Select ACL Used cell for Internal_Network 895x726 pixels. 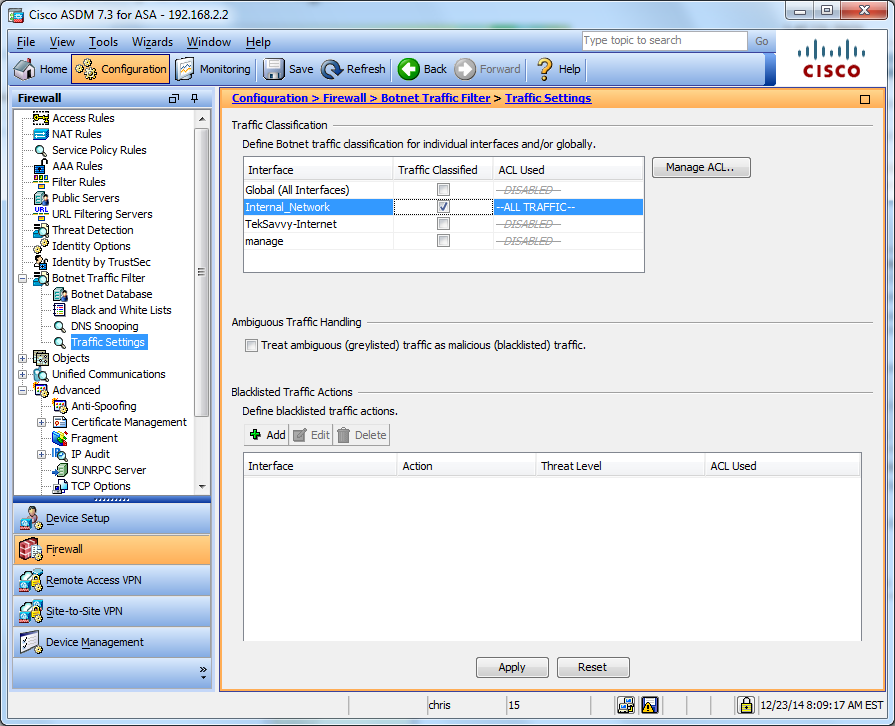point(569,207)
